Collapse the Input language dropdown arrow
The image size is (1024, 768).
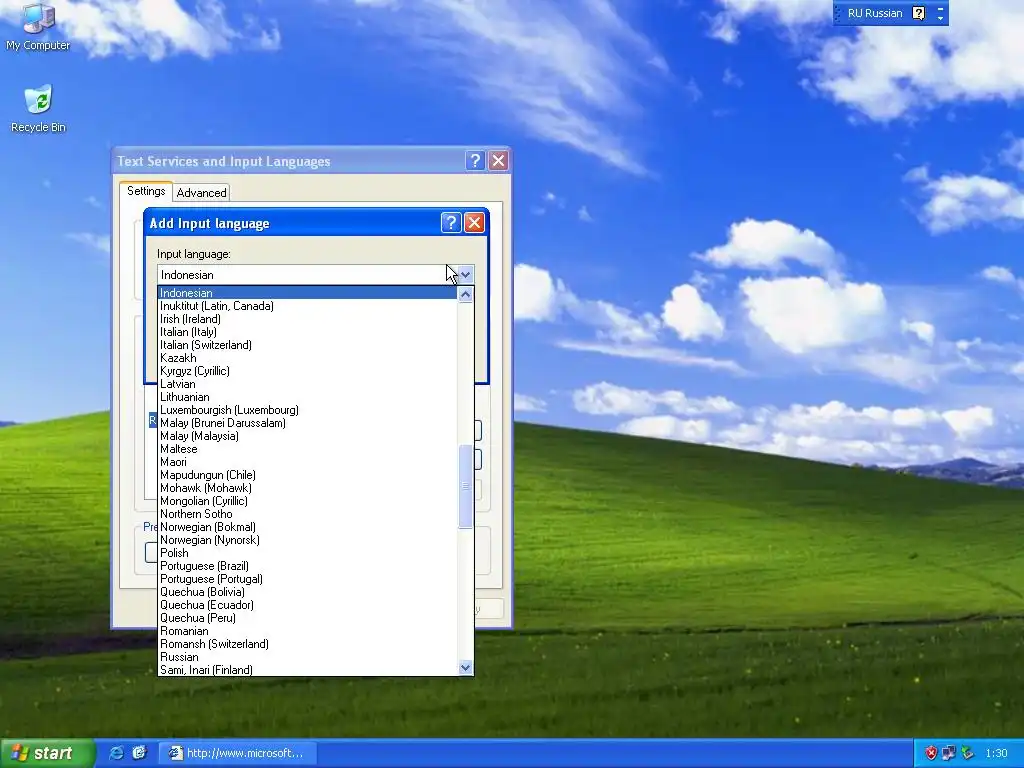[465, 275]
